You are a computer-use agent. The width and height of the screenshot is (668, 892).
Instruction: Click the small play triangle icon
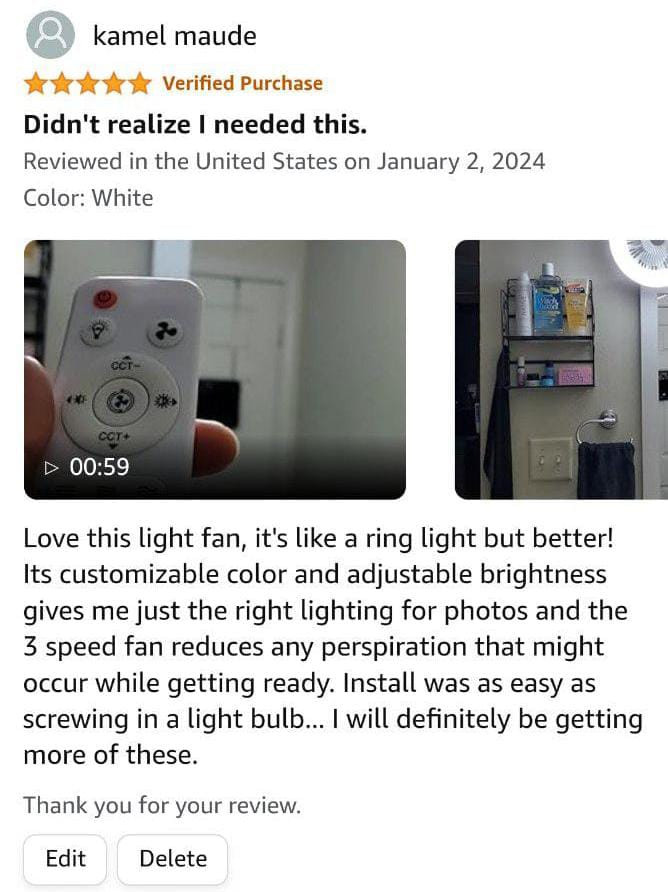pyautogui.click(x=52, y=468)
